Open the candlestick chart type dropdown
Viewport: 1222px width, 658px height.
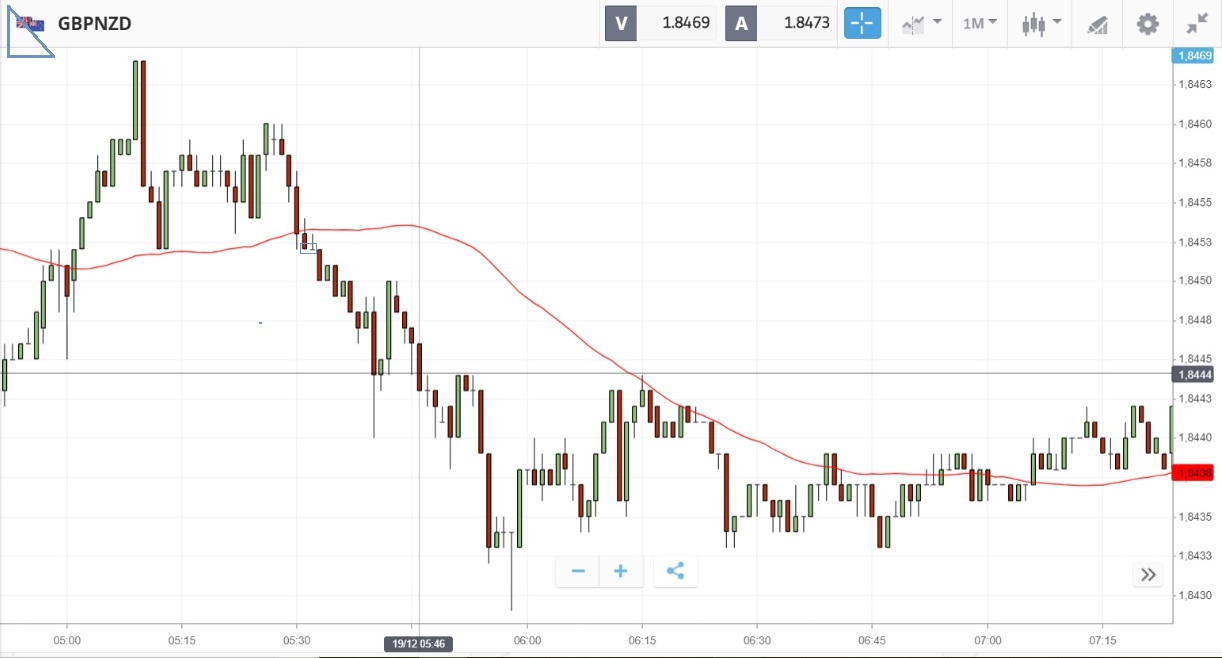1040,23
